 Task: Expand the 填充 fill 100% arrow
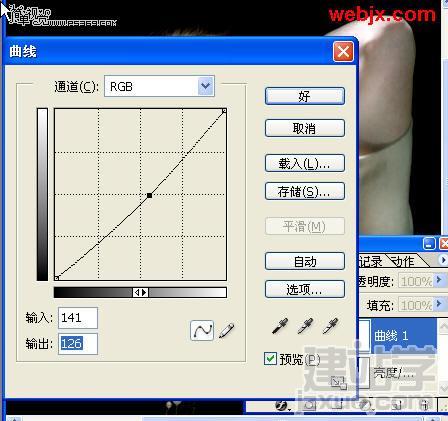point(439,304)
